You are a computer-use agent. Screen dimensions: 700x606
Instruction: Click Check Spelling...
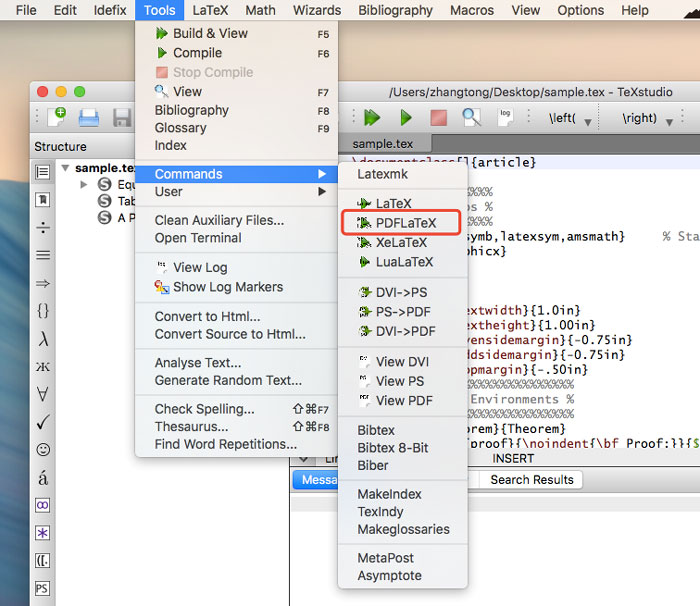237,409
